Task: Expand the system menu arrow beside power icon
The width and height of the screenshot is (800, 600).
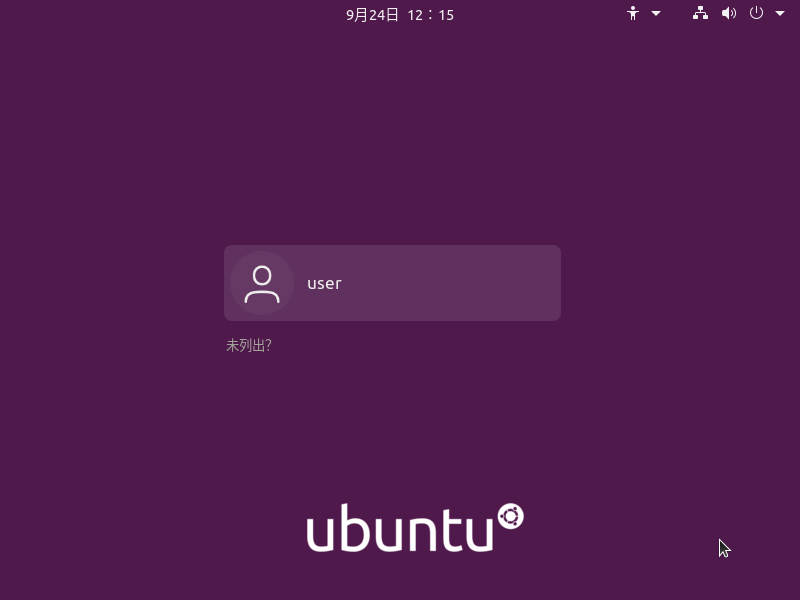Action: click(x=780, y=14)
